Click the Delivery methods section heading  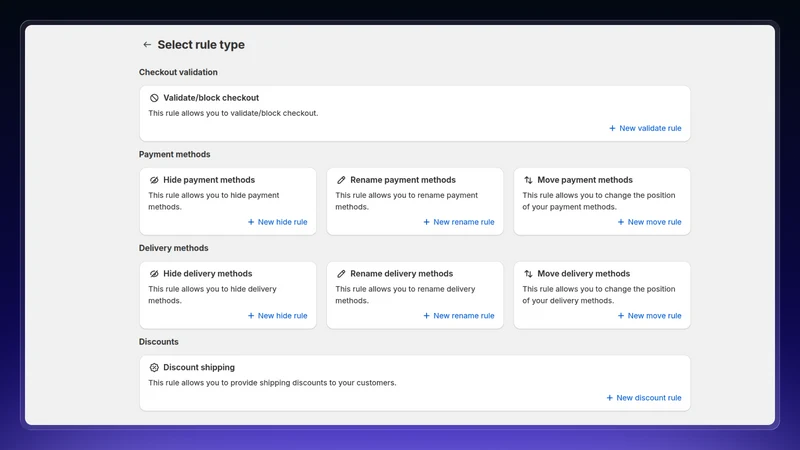[x=173, y=248]
